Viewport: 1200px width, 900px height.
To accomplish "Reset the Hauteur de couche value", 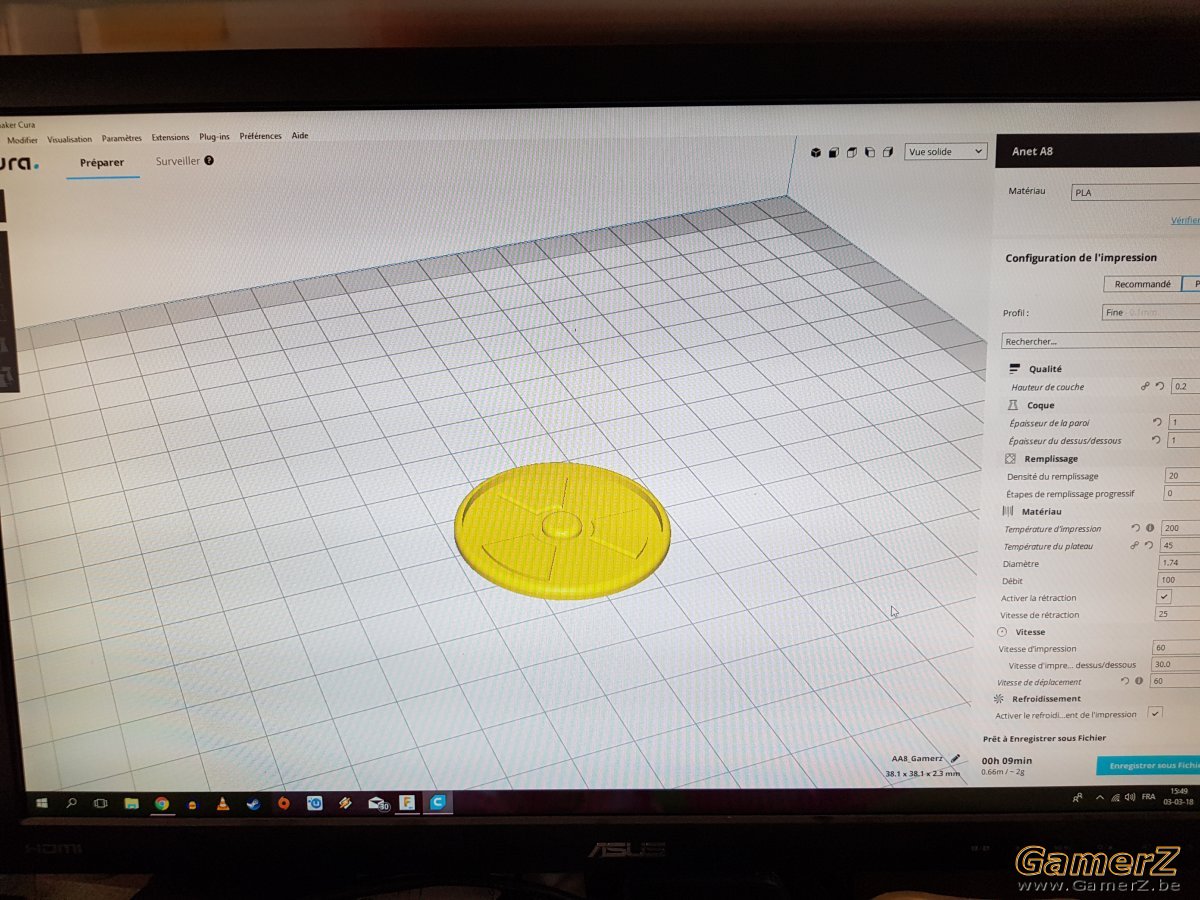I will (x=1160, y=386).
